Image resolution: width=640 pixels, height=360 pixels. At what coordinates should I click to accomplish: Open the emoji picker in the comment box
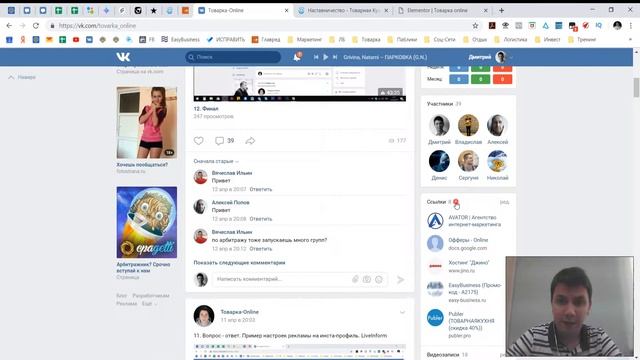pyautogui.click(x=379, y=279)
